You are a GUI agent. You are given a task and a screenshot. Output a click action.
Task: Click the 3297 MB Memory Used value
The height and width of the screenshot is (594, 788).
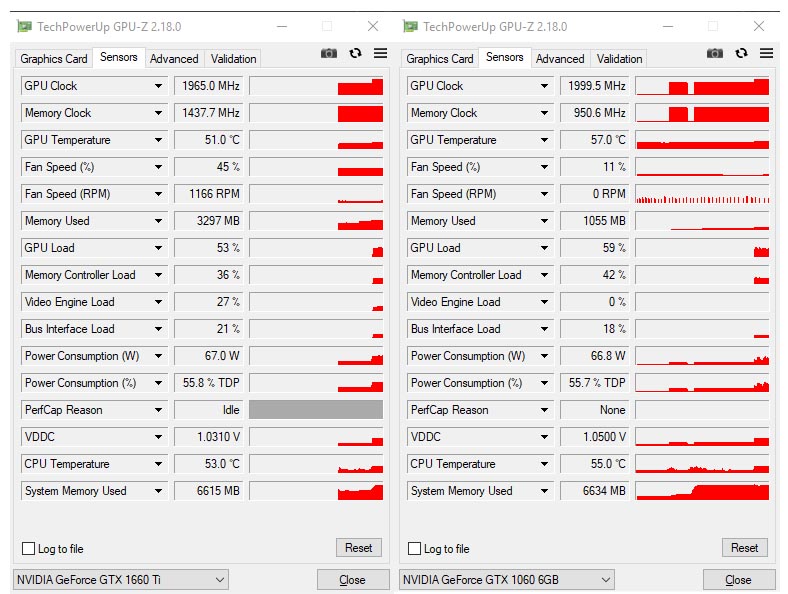(x=209, y=221)
